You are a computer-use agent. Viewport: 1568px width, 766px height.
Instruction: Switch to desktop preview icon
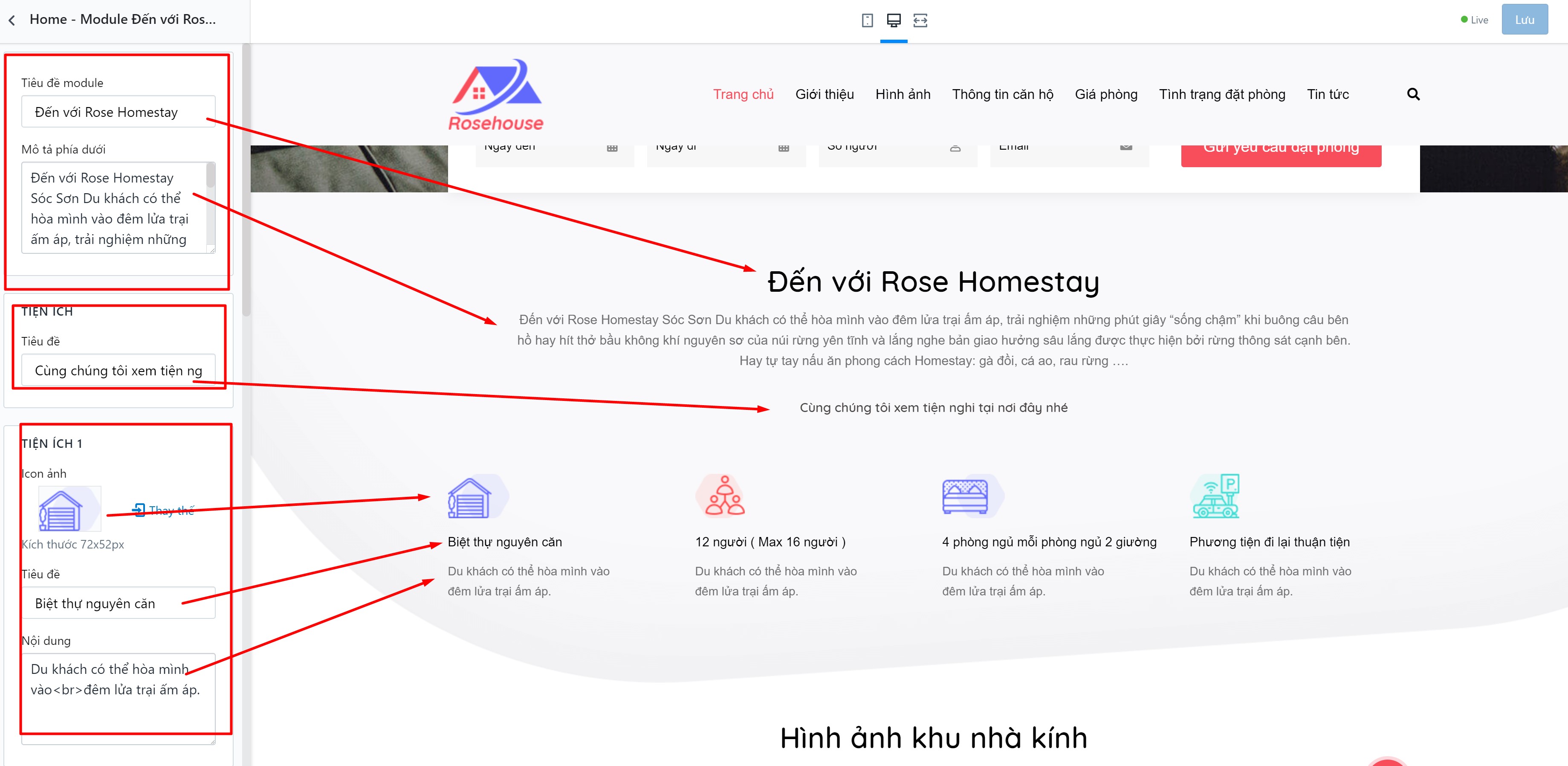894,21
